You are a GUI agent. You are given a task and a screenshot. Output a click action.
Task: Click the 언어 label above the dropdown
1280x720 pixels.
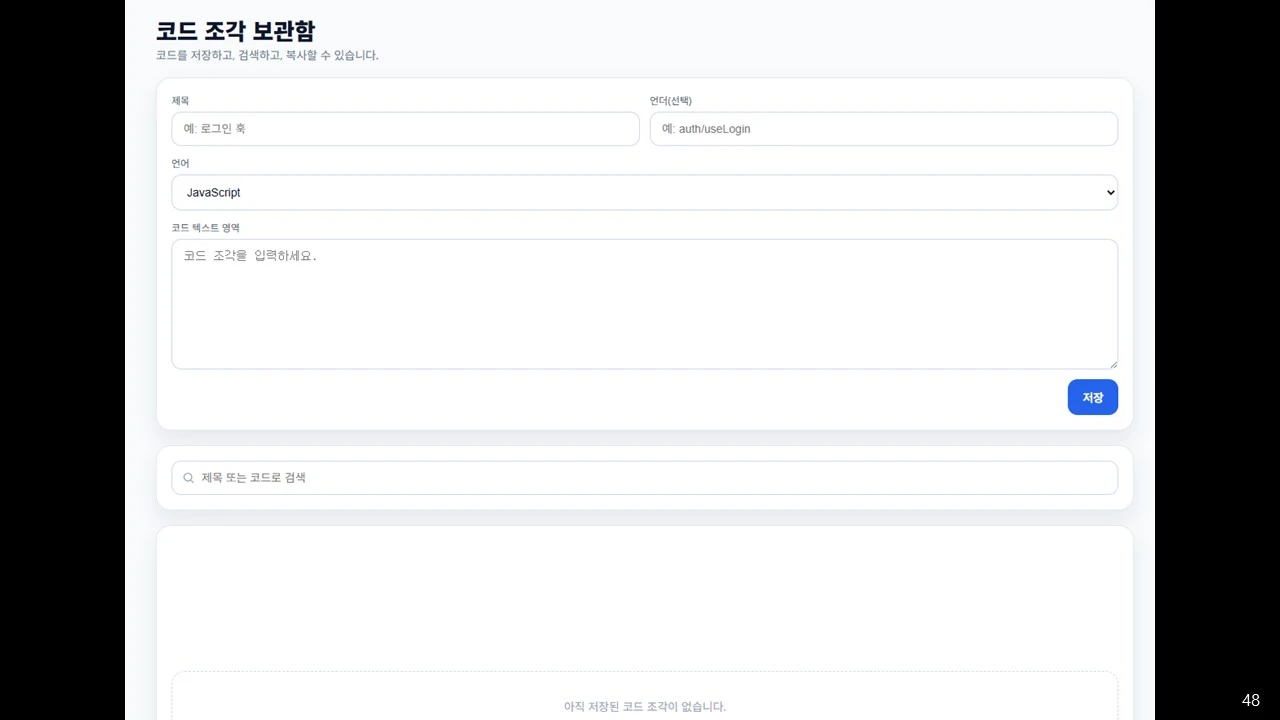pos(180,164)
